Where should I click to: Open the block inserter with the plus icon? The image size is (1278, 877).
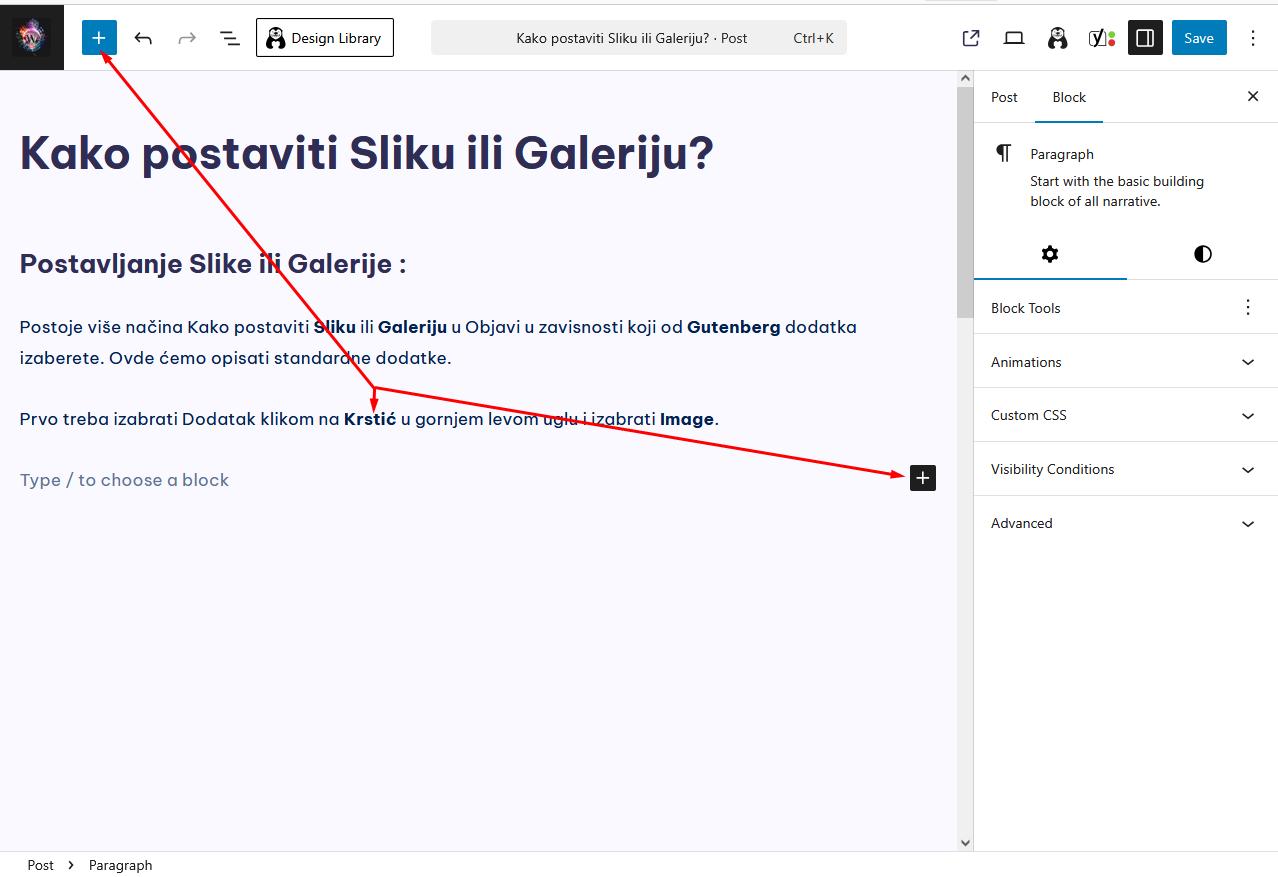click(98, 37)
